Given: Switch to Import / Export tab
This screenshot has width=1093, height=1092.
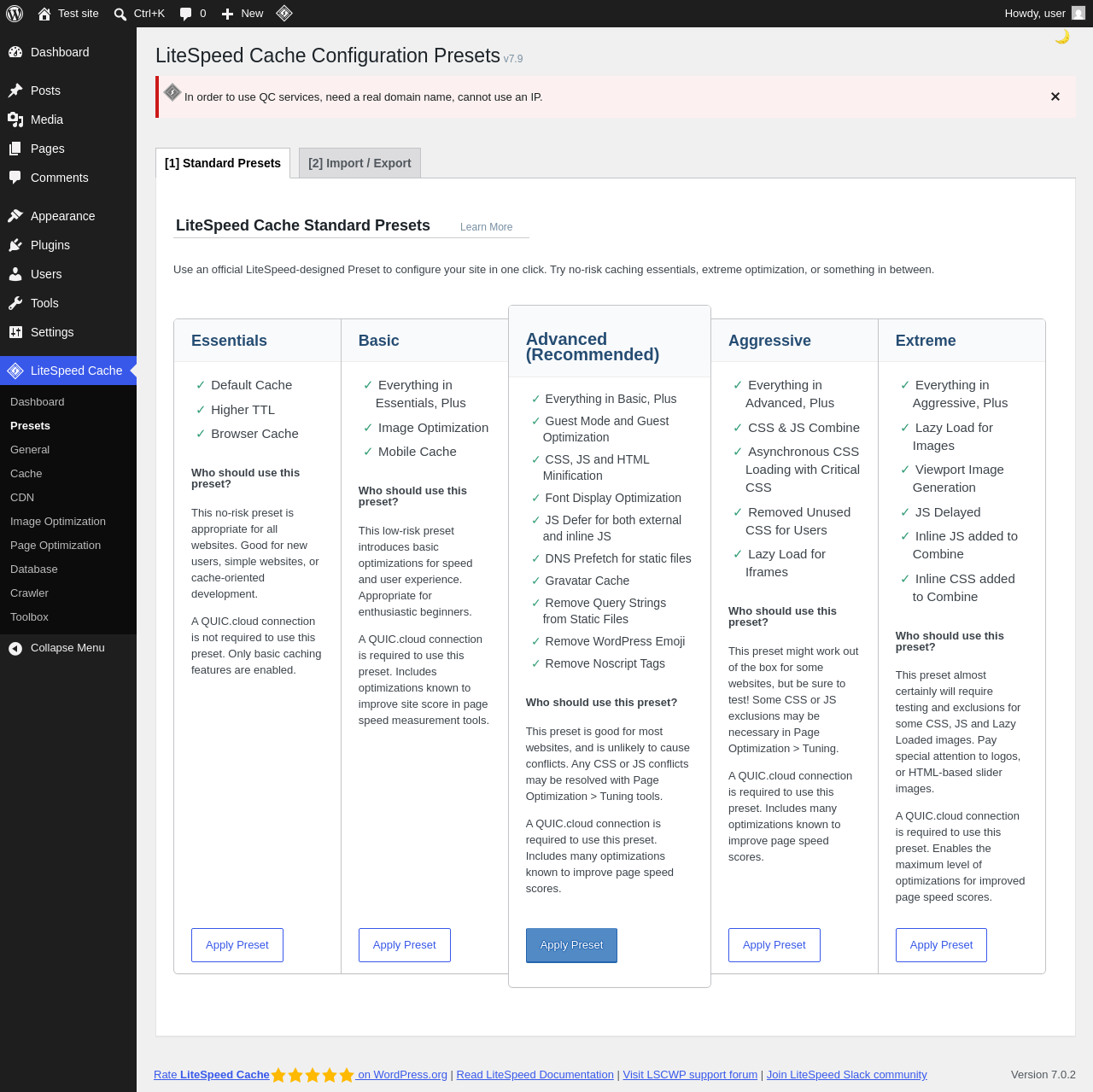Looking at the screenshot, I should [x=359, y=163].
